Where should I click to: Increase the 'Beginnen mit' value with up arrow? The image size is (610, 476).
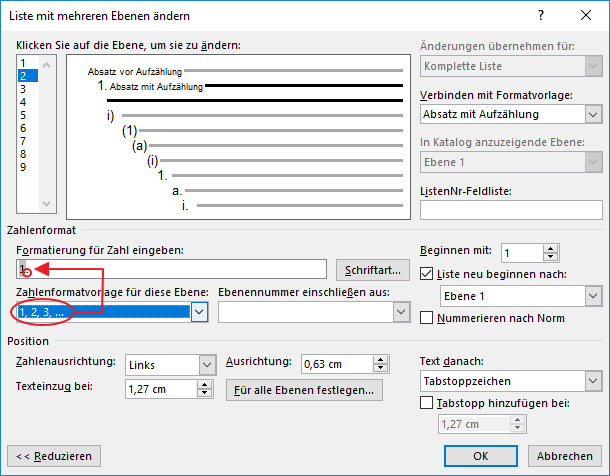click(552, 250)
